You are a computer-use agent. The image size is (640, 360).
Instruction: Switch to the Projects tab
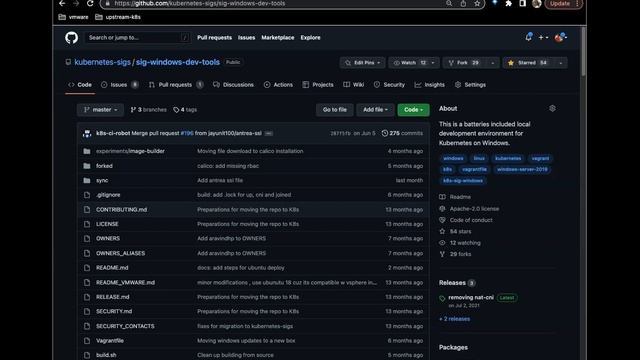tap(318, 85)
